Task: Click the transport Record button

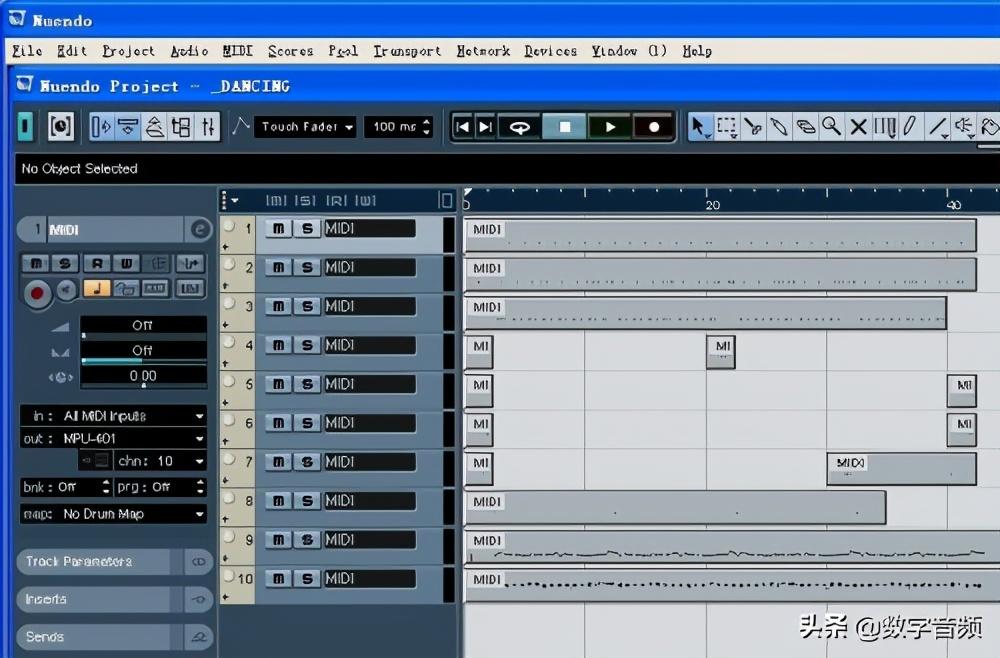Action: pyautogui.click(x=654, y=127)
